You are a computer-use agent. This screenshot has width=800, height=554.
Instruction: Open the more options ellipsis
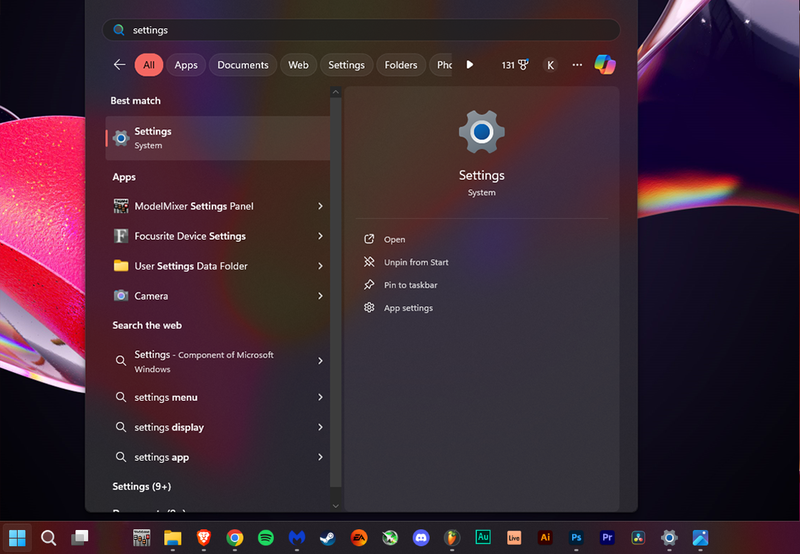577,65
